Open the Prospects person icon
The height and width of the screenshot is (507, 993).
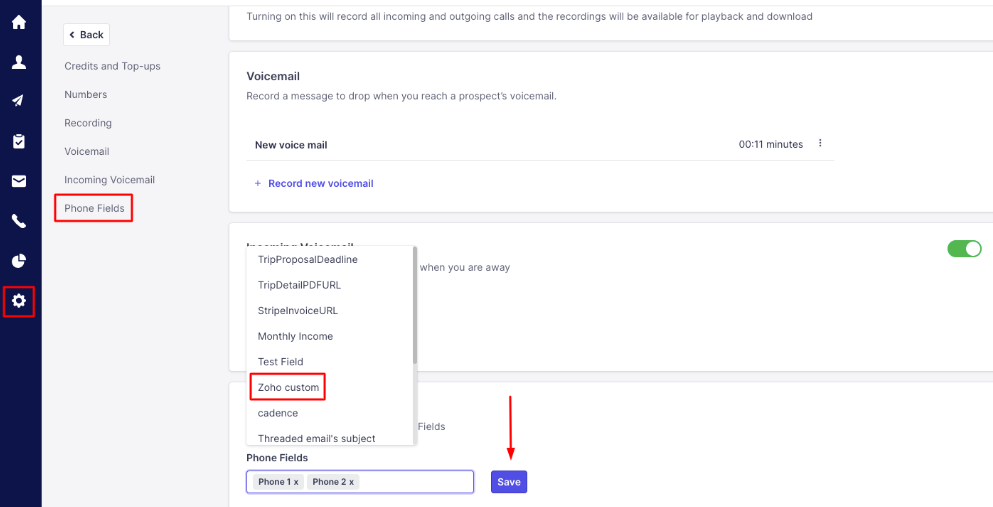pyautogui.click(x=18, y=62)
